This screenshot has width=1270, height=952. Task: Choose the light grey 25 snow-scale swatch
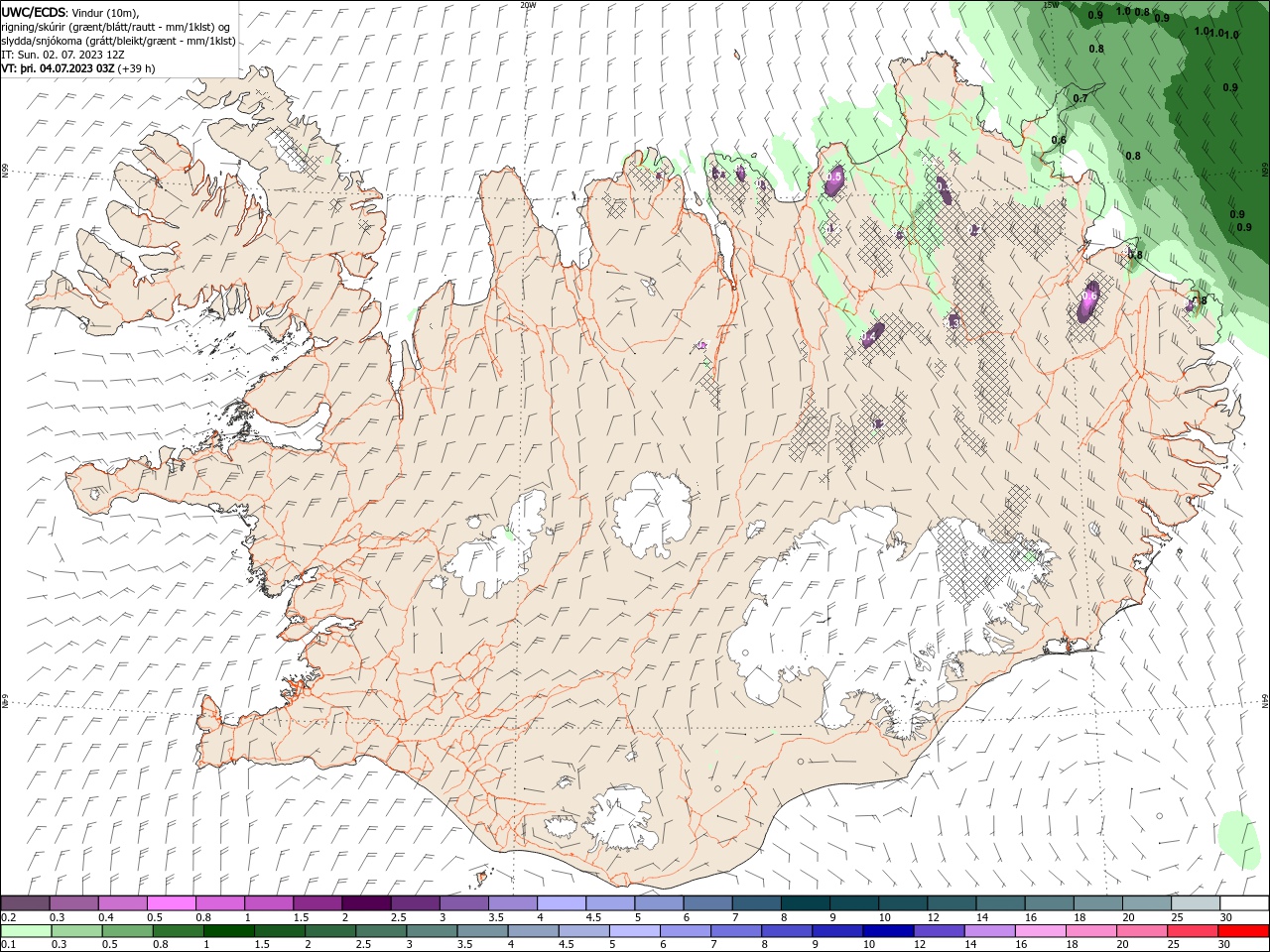point(1195,903)
